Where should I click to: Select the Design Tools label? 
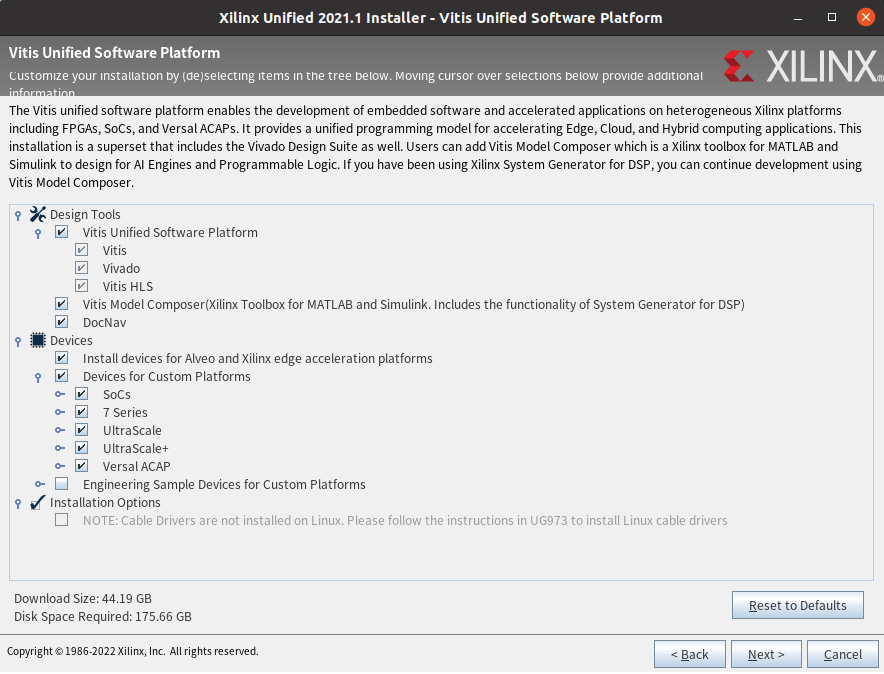click(85, 215)
